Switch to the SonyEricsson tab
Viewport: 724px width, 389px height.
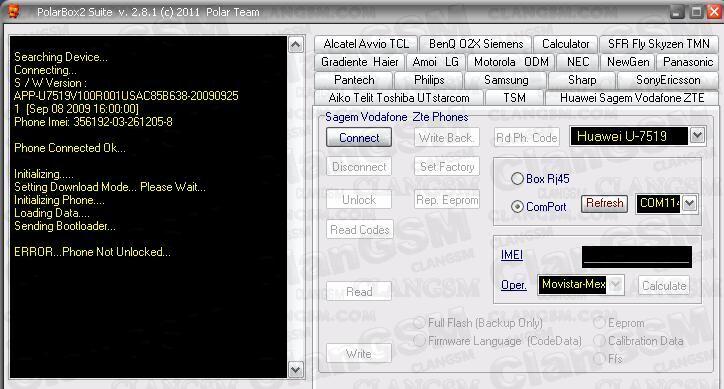tap(668, 80)
